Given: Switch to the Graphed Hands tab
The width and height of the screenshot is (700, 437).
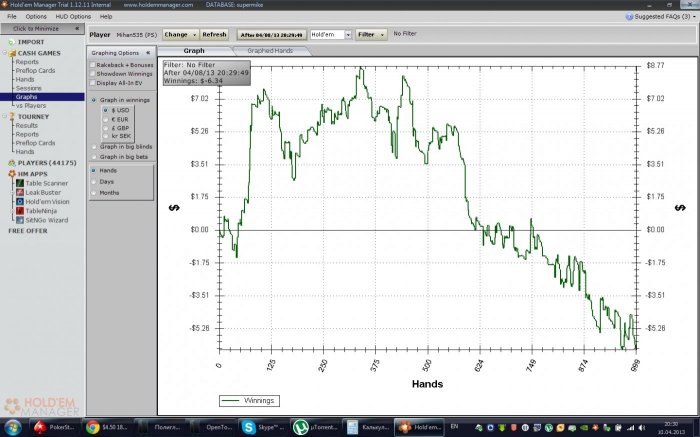Looking at the screenshot, I should (270, 50).
